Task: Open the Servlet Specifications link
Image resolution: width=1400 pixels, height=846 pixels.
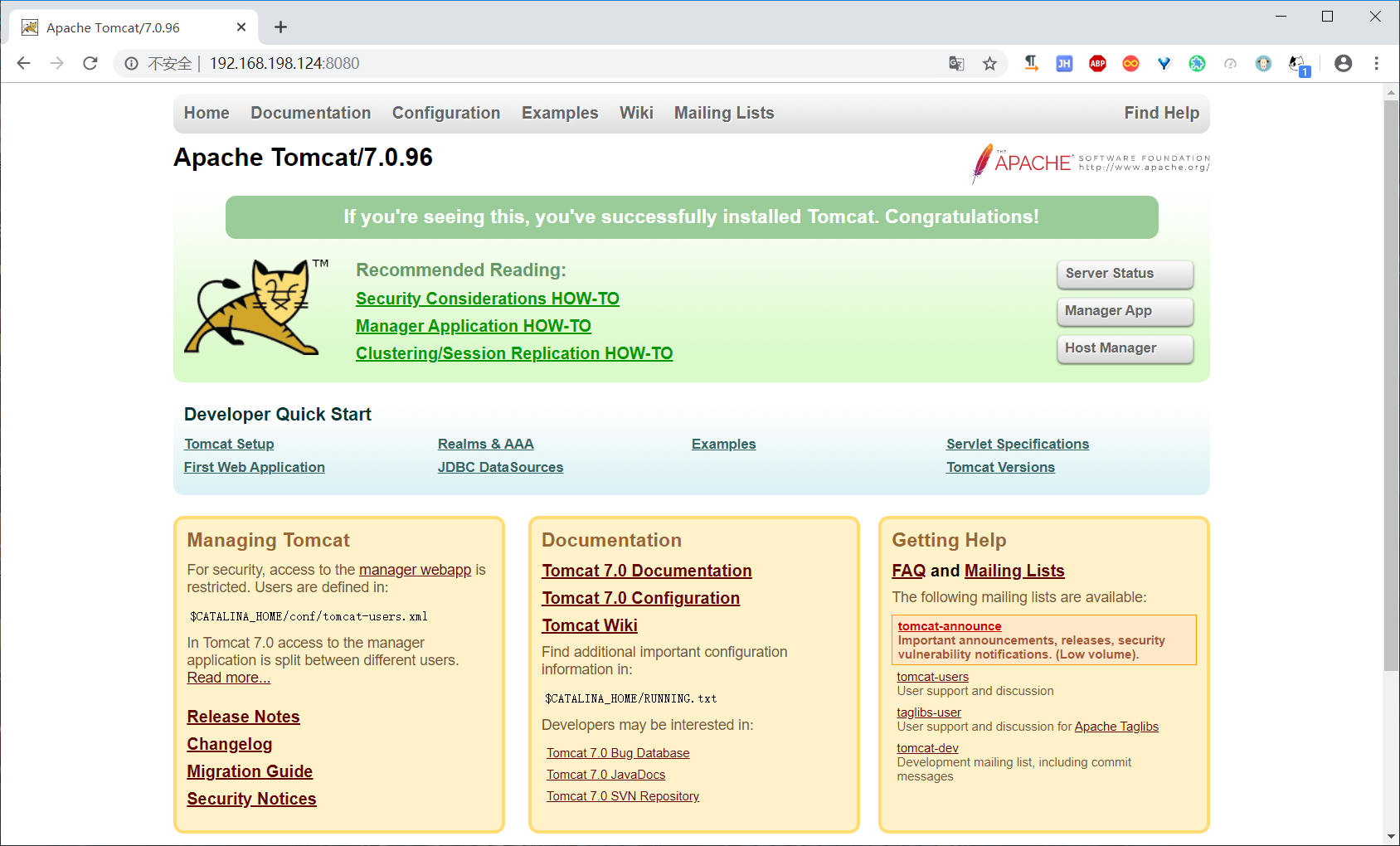Action: (1018, 444)
